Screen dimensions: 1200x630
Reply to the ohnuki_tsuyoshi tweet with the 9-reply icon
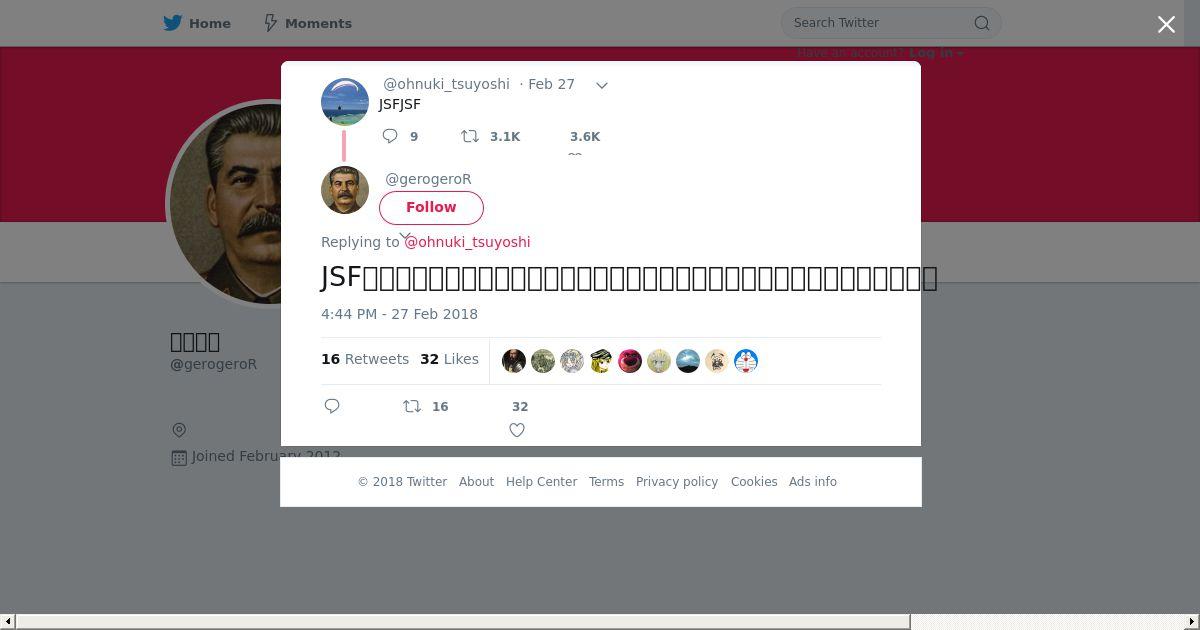pos(390,136)
